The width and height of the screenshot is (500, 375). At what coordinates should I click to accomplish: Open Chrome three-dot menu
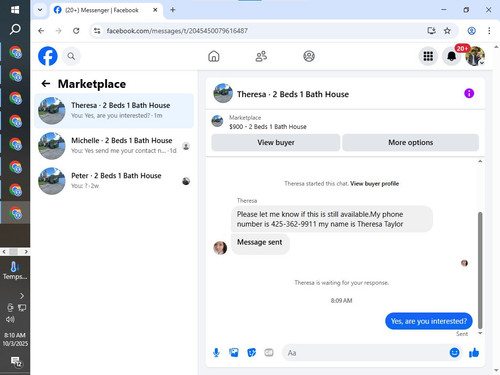tap(489, 31)
